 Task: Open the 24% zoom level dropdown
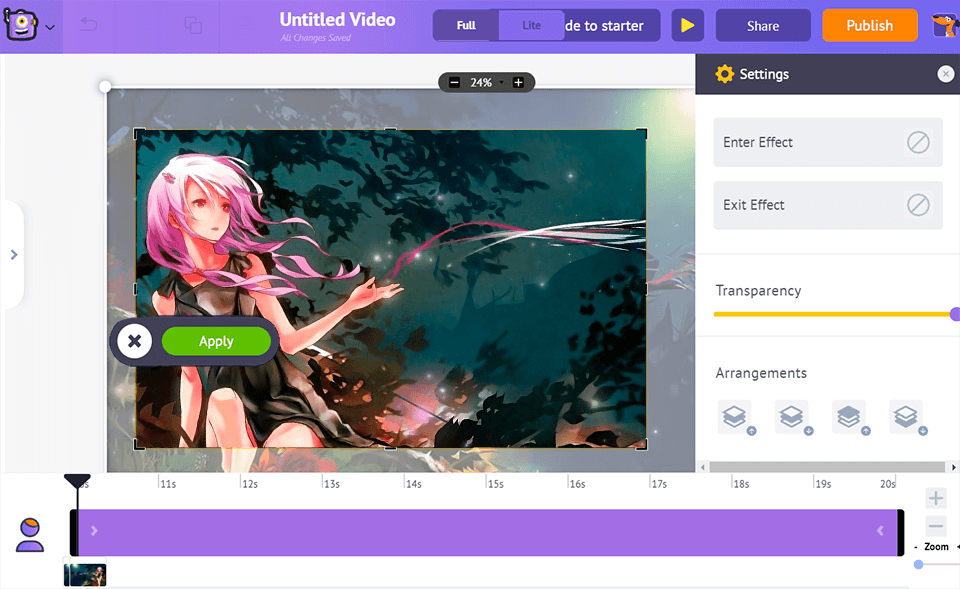[x=487, y=82]
